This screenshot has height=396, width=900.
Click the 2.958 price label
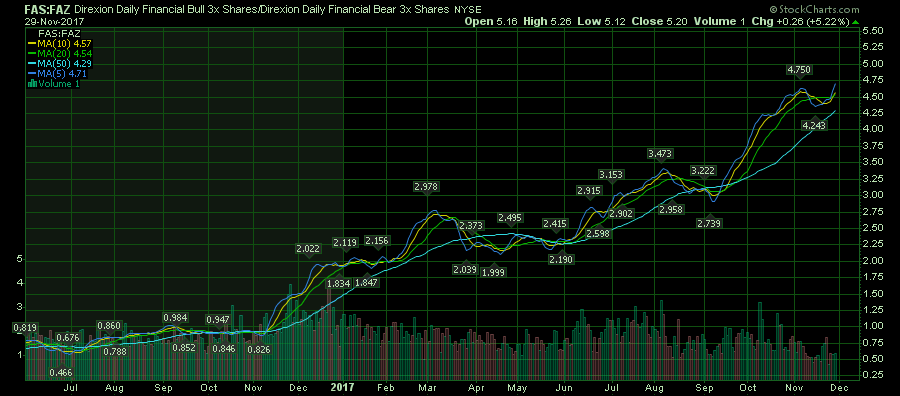(x=671, y=209)
